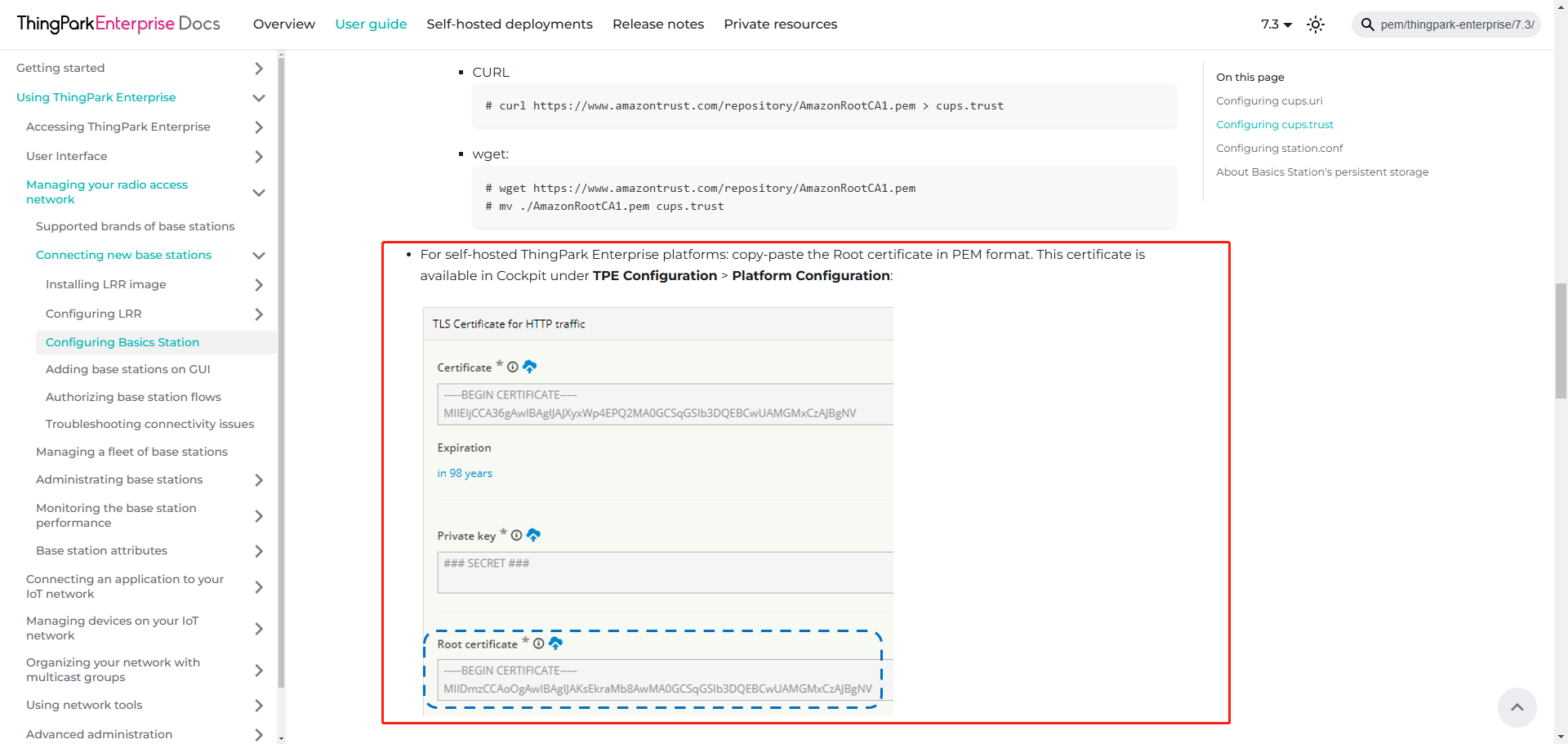The width and height of the screenshot is (1568, 744).
Task: Focus the docs search field
Action: click(x=1446, y=25)
